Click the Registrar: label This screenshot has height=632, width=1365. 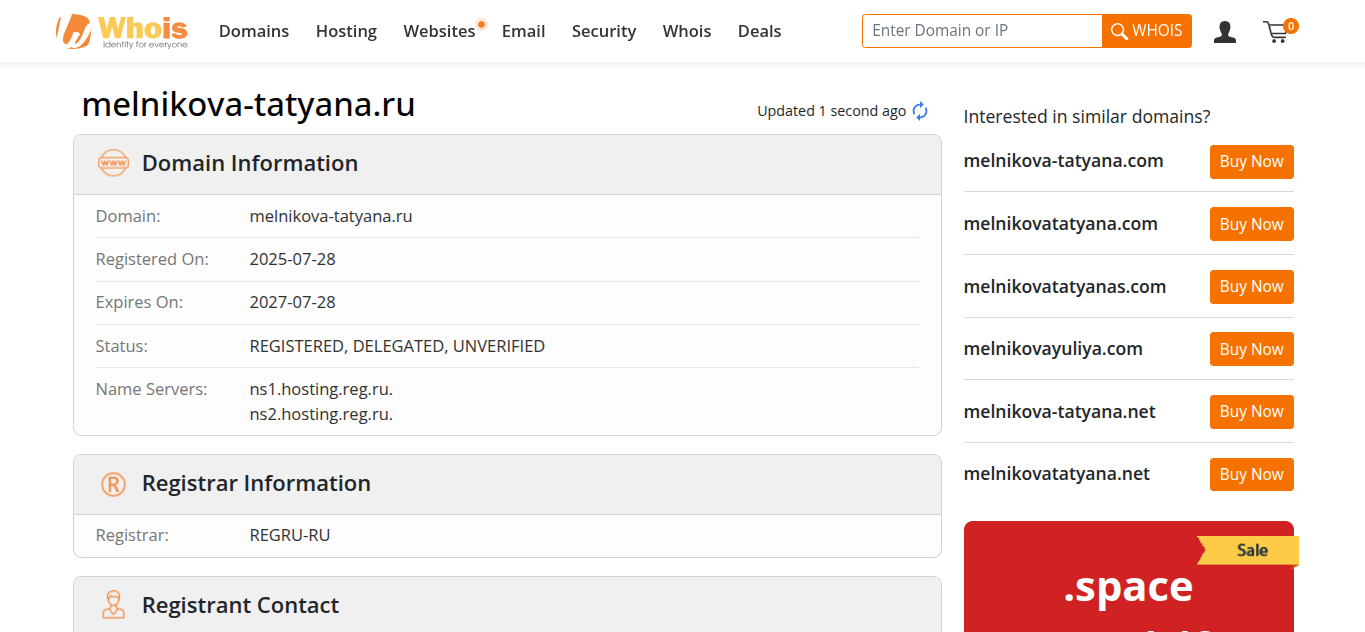coord(132,535)
